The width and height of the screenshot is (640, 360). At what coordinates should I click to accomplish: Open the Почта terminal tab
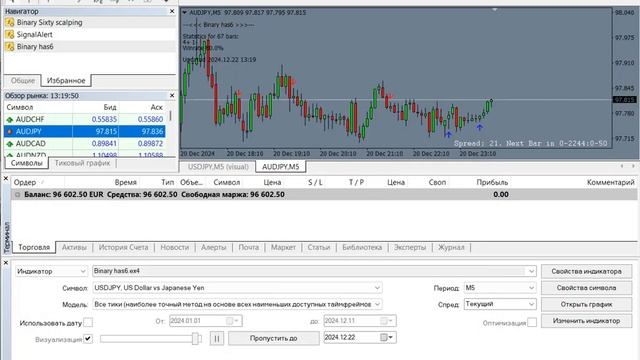249,247
